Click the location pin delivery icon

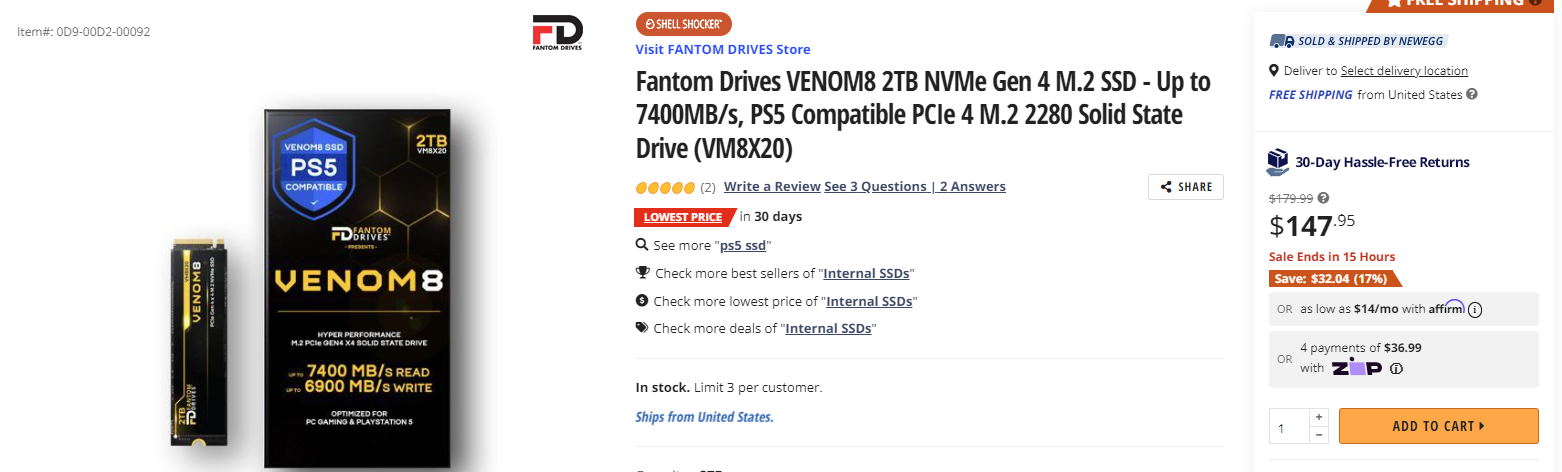(1274, 71)
